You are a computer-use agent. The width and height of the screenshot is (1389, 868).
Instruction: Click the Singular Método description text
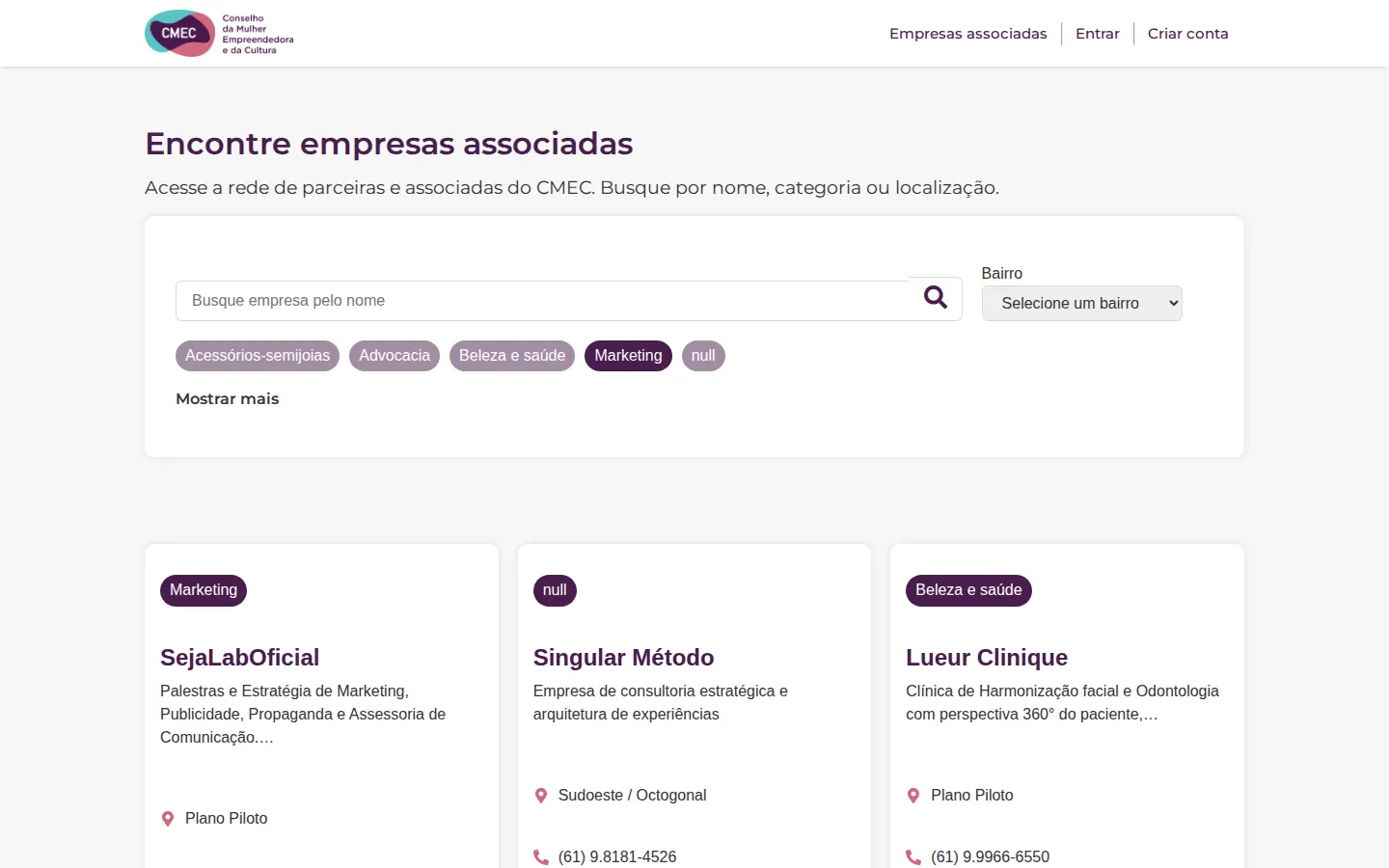click(661, 703)
